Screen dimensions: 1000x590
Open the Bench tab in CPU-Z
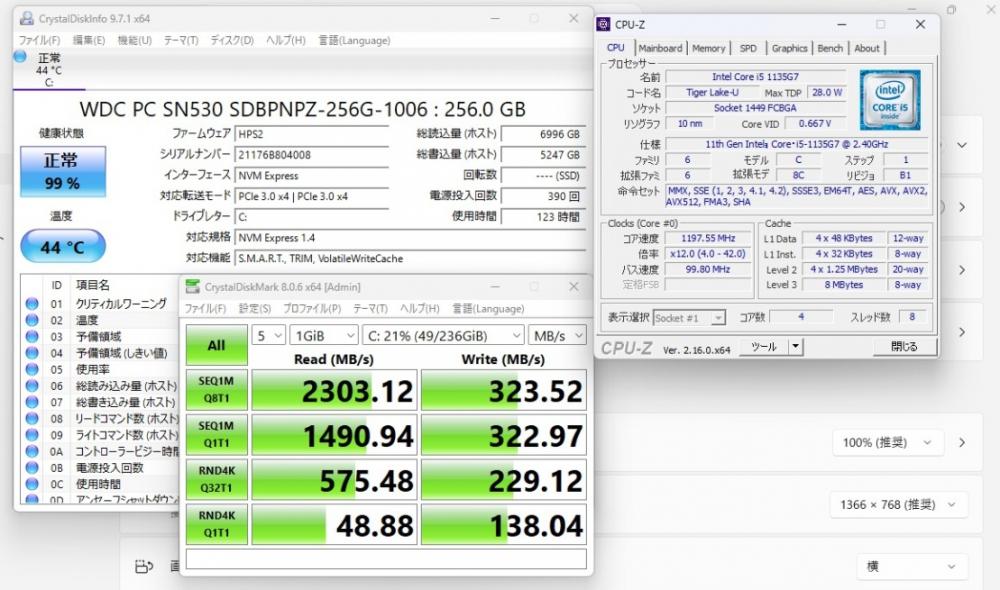830,48
